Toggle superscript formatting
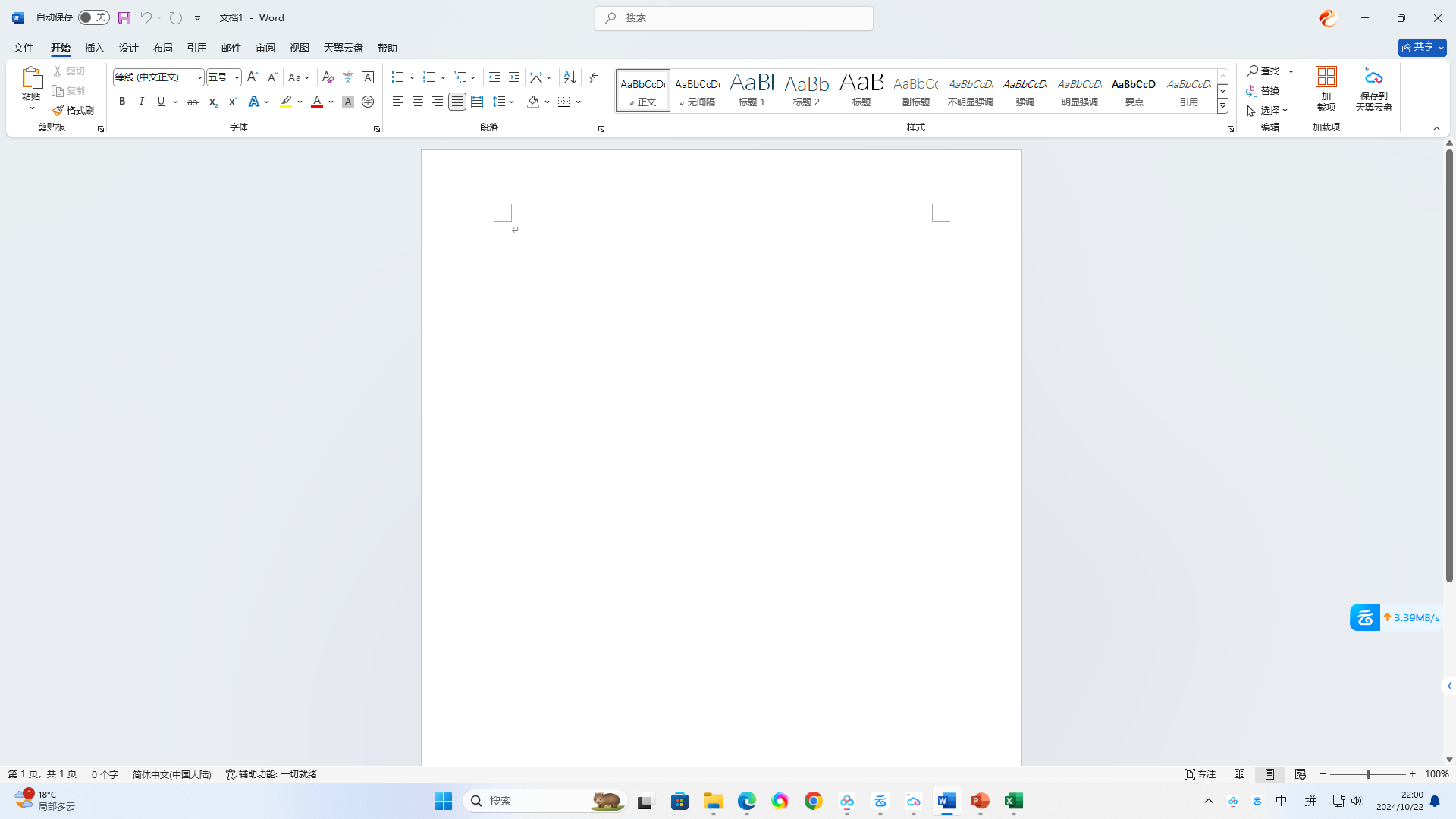1456x819 pixels. [x=232, y=101]
